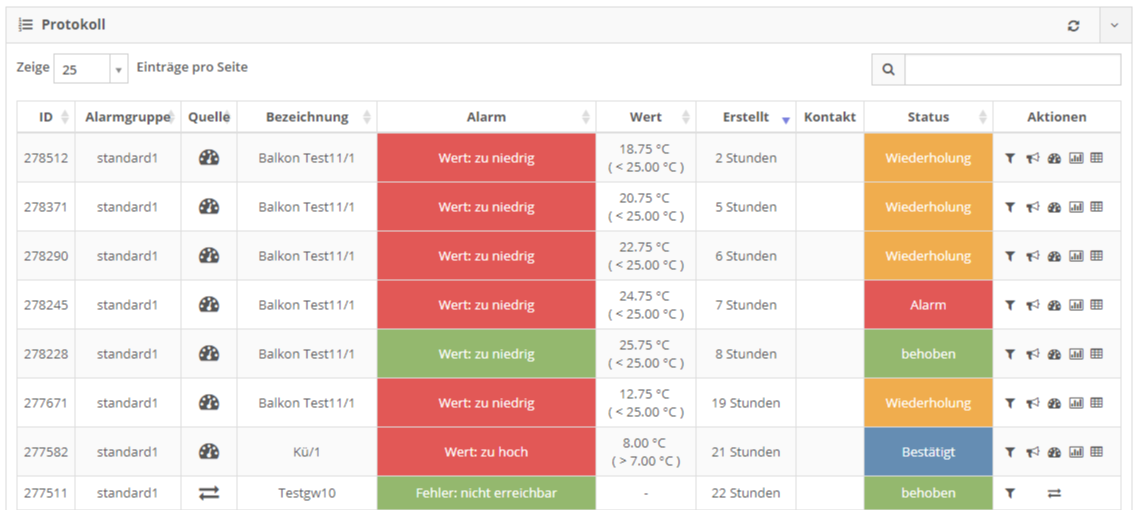Click the arrows icon in Testgw10 actions
Screen dimensions: 1138x510
[x=1055, y=493]
